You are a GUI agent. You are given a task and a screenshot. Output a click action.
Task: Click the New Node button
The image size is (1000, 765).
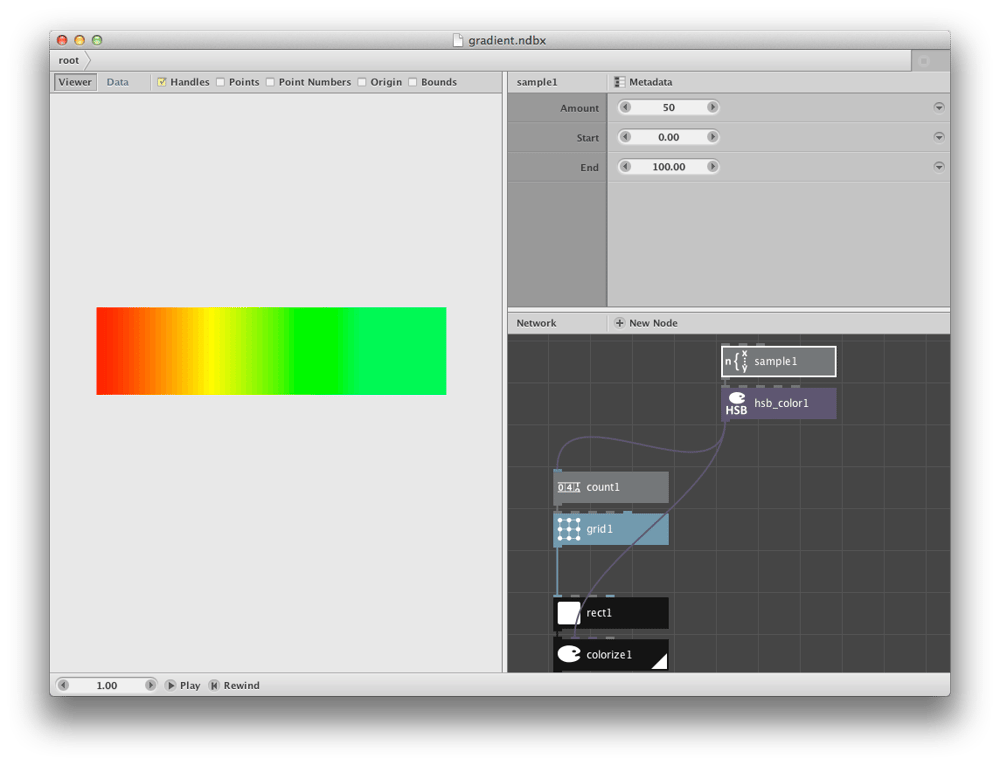tap(645, 323)
